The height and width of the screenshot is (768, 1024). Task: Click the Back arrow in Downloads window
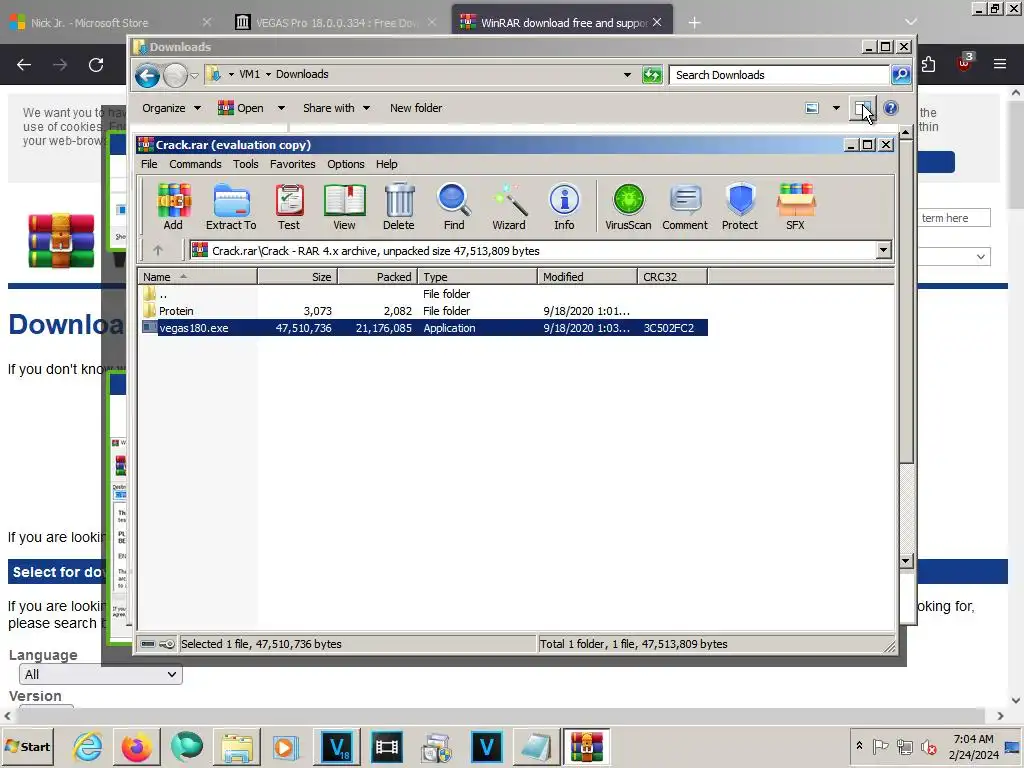tap(148, 76)
